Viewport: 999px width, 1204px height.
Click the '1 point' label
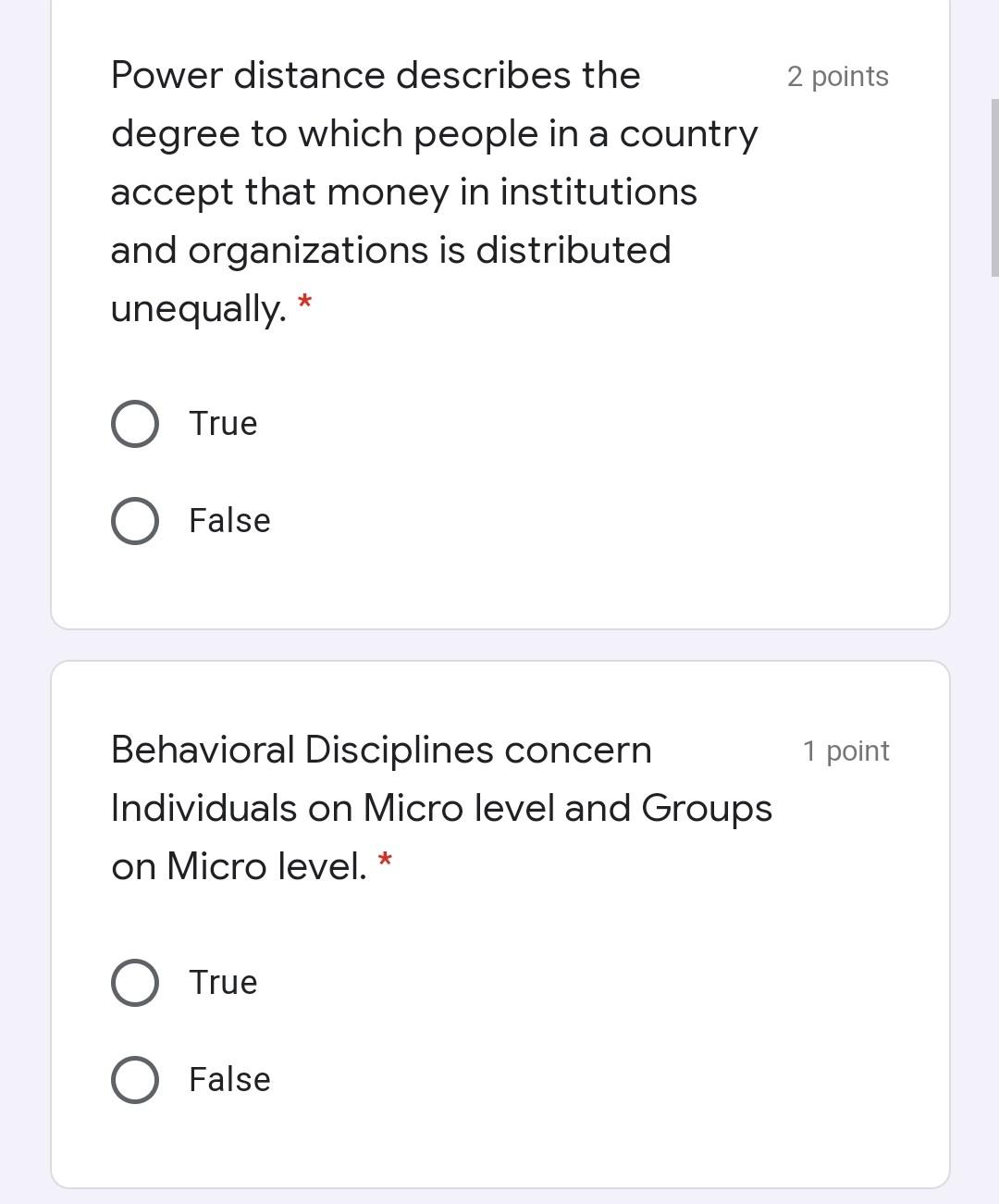pyautogui.click(x=845, y=751)
